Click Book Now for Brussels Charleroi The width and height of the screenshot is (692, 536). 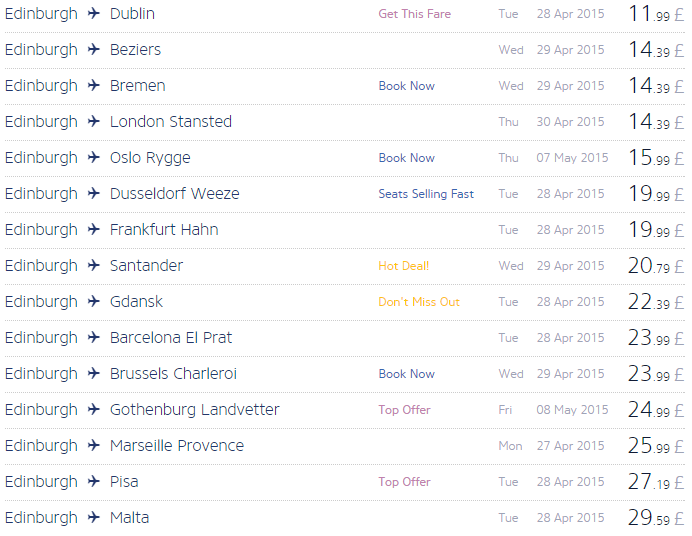point(406,374)
